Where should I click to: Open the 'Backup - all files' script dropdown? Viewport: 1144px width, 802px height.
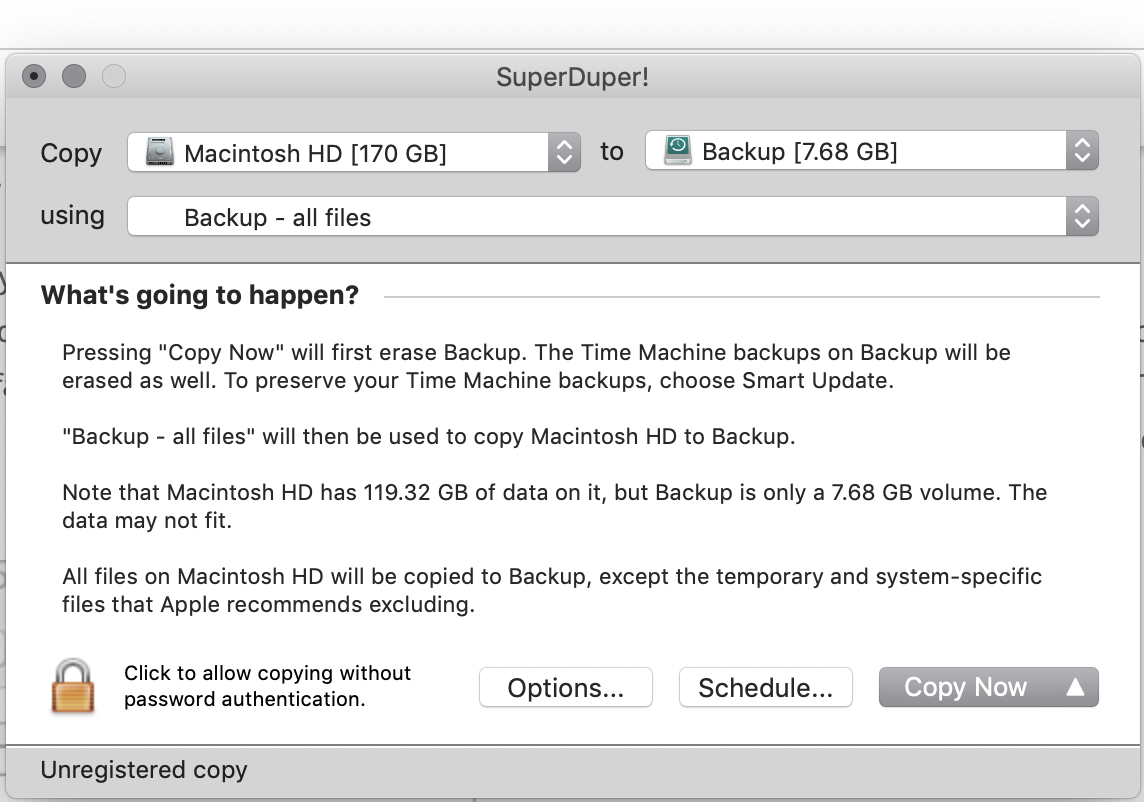(x=613, y=216)
